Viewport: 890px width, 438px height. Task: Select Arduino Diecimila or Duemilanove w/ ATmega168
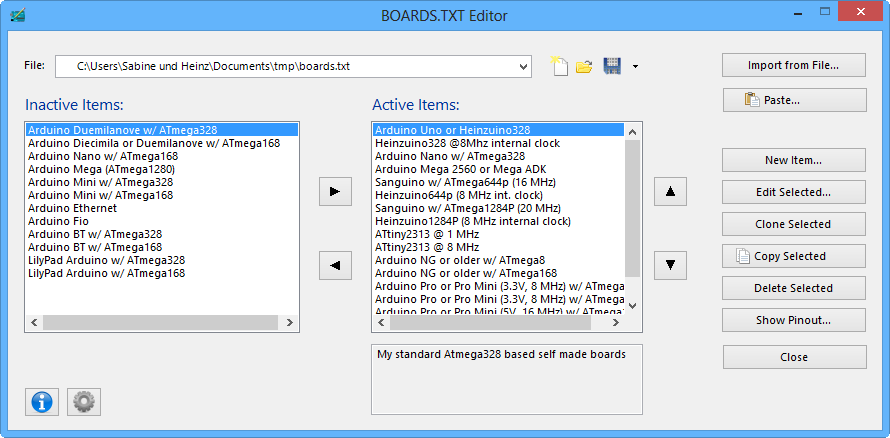coord(162,143)
